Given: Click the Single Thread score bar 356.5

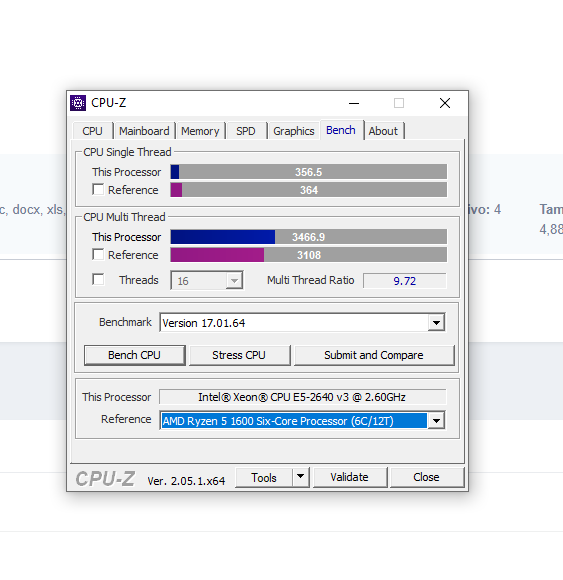Looking at the screenshot, I should (309, 172).
